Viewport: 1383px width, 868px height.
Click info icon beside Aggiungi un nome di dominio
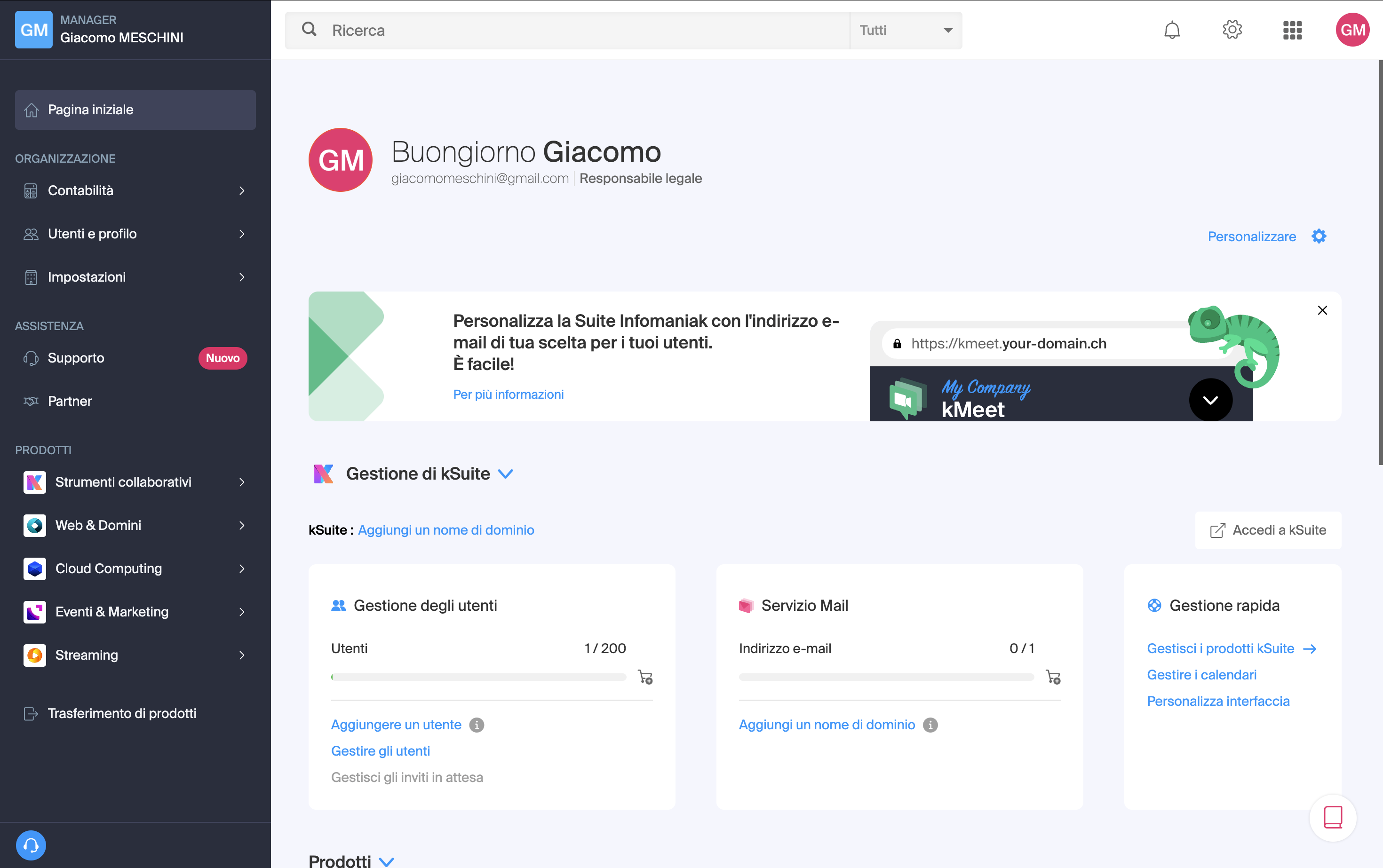(x=930, y=725)
